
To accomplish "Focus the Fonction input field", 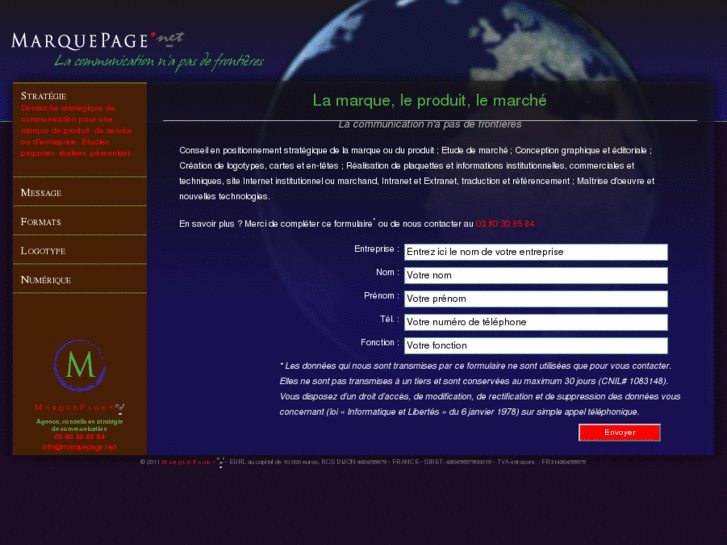I will pos(536,345).
